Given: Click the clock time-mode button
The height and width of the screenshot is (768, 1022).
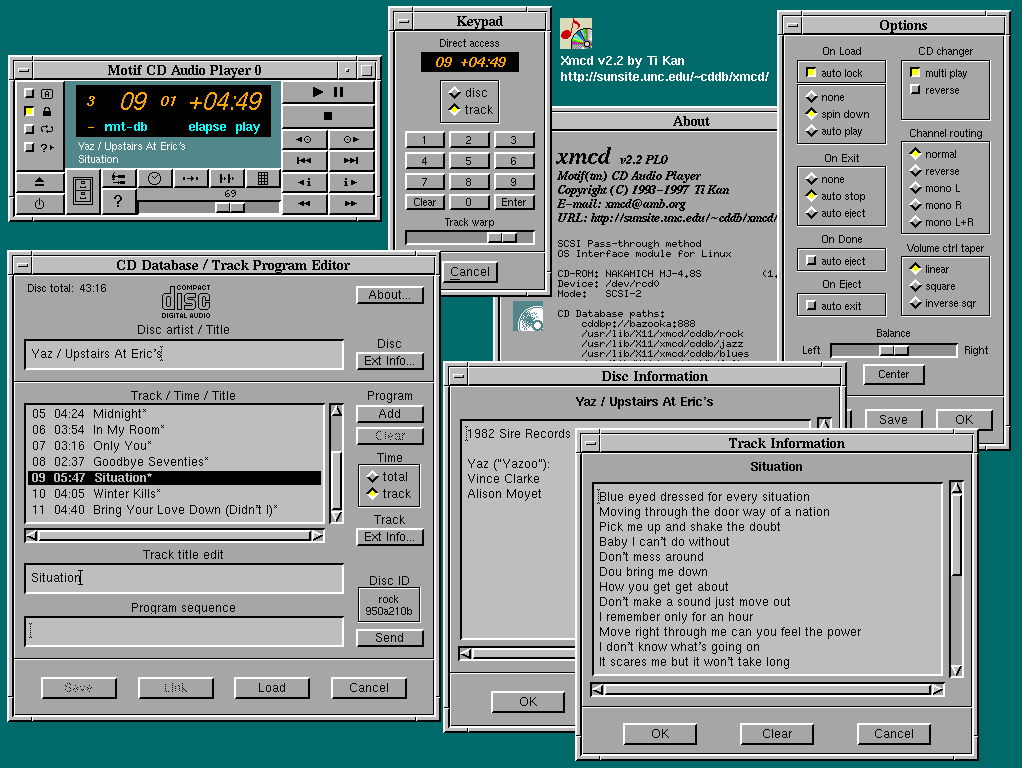Looking at the screenshot, I should point(154,179).
